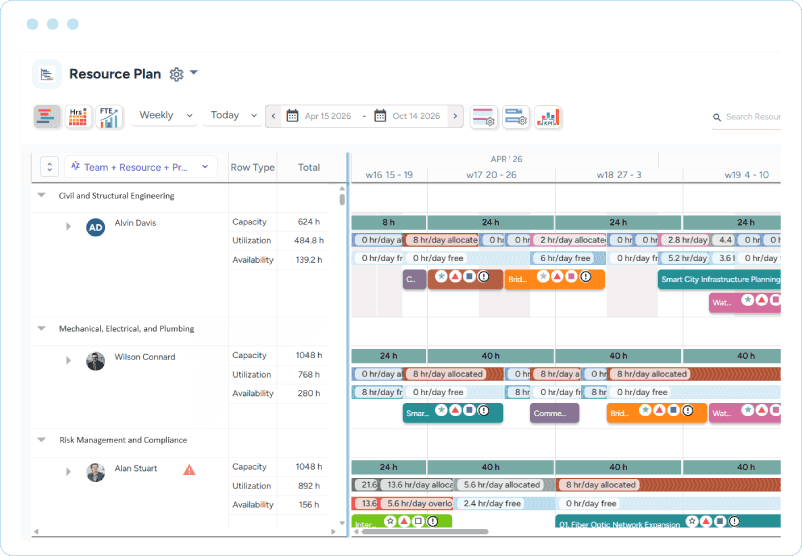Expand the Wilson Connard resource row

pyautogui.click(x=68, y=360)
